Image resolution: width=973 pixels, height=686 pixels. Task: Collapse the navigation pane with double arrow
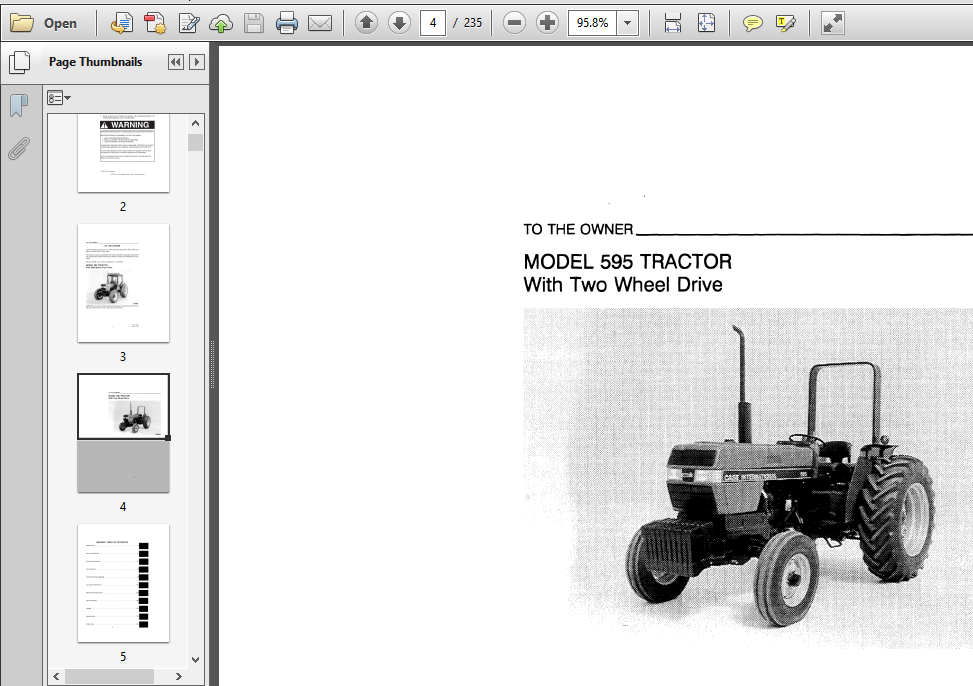[176, 62]
